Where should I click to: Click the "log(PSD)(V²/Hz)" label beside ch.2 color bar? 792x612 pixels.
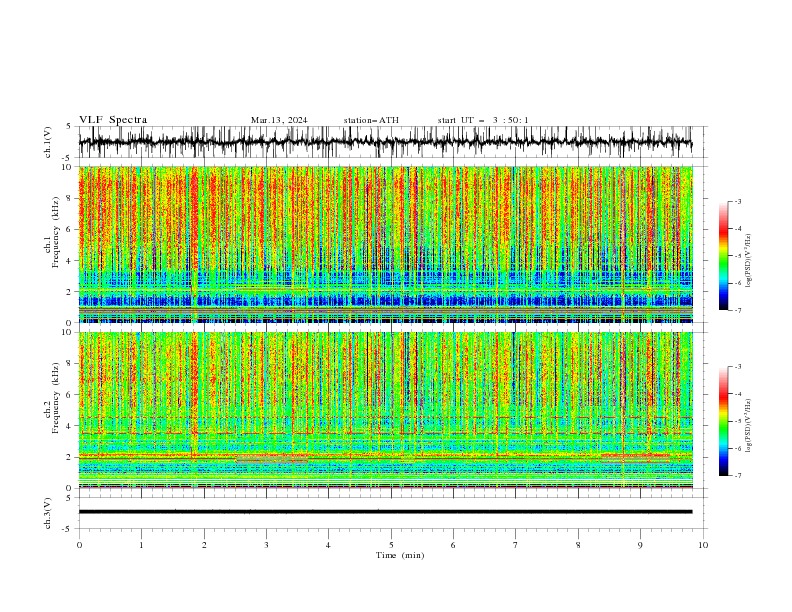tap(749, 425)
